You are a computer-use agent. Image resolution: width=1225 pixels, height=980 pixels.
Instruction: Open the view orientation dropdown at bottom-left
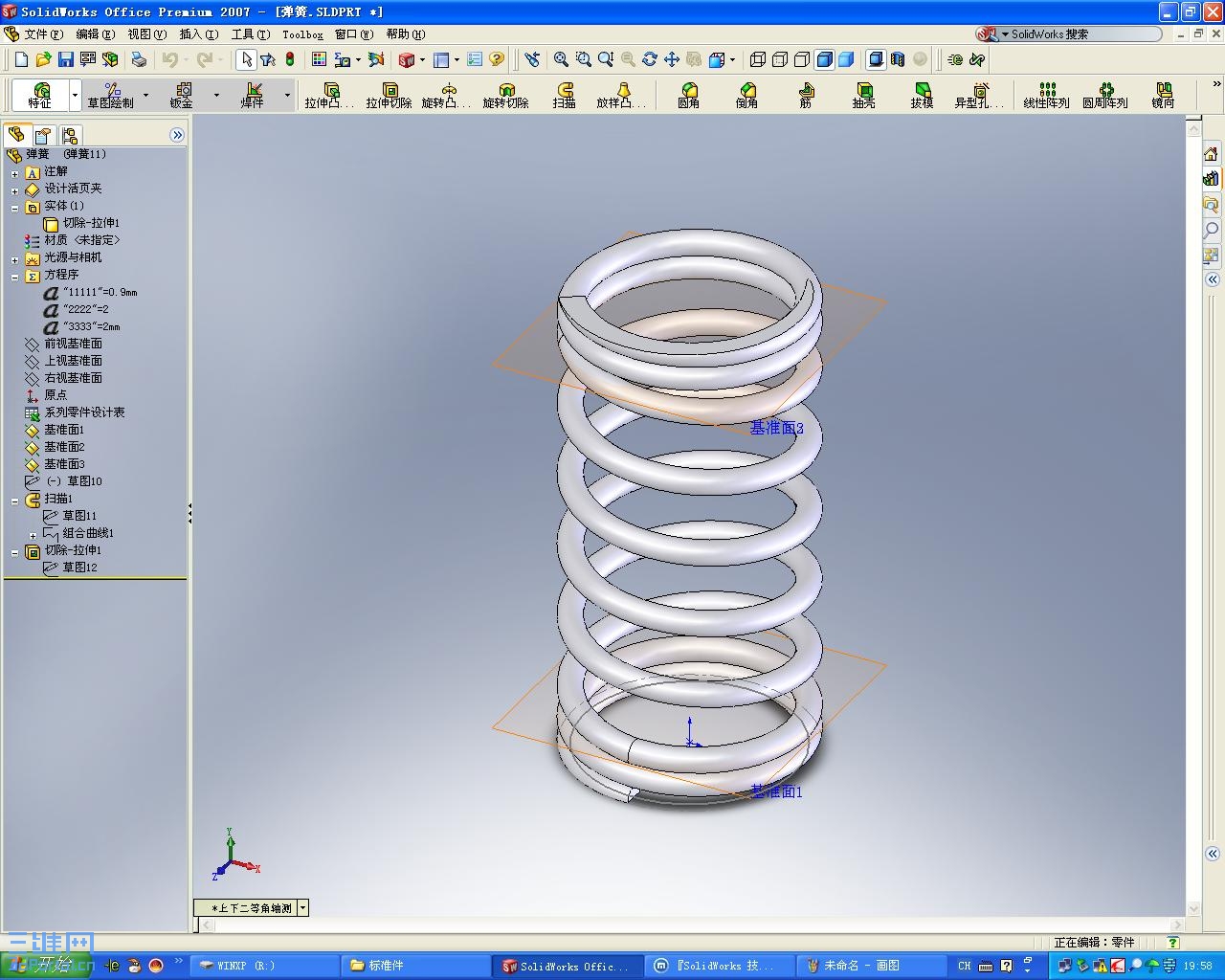click(302, 908)
